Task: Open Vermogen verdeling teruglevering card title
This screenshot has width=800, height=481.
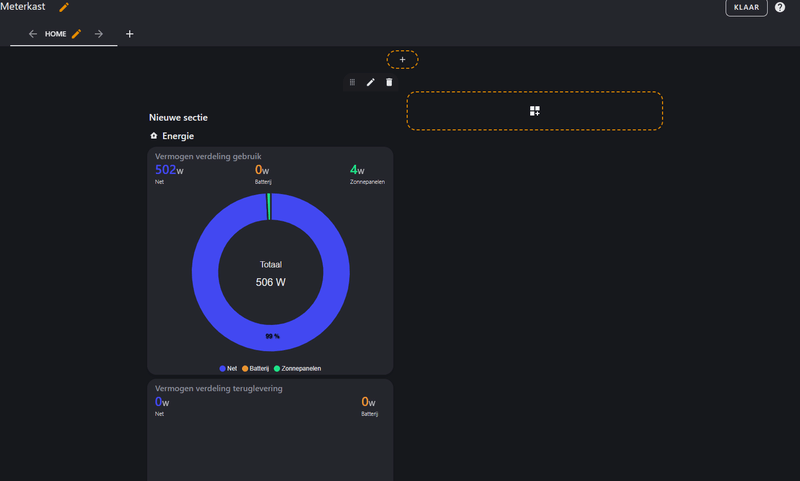Action: pyautogui.click(x=218, y=389)
